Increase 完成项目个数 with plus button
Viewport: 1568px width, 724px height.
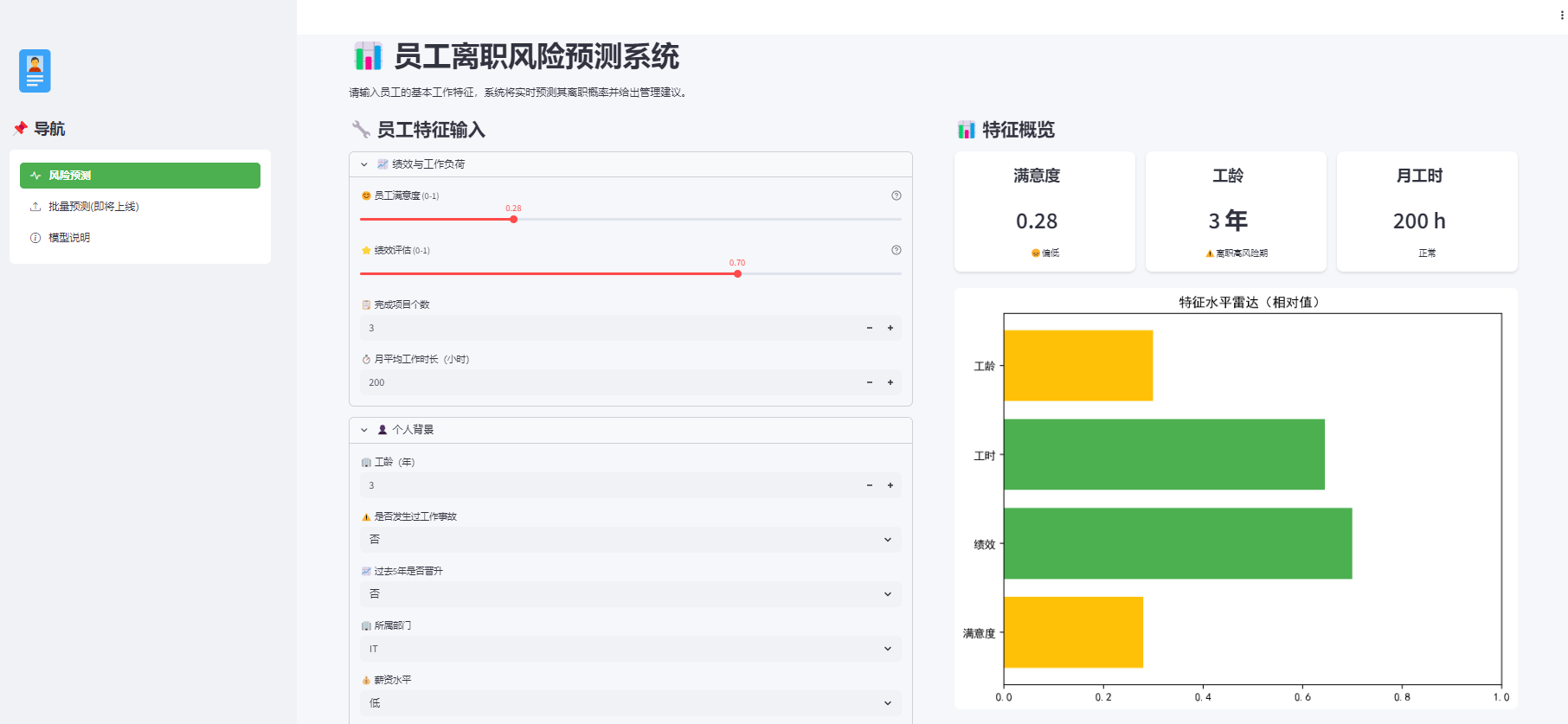[x=890, y=328]
